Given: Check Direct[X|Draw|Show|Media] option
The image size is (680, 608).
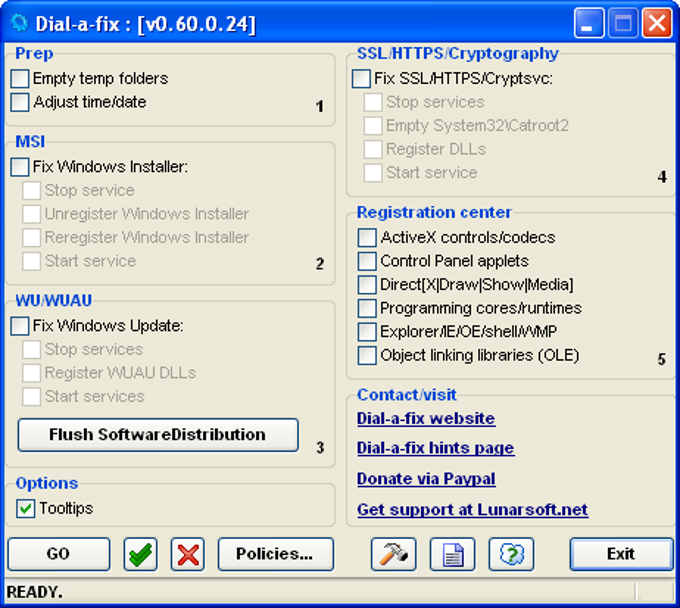Looking at the screenshot, I should coord(367,285).
